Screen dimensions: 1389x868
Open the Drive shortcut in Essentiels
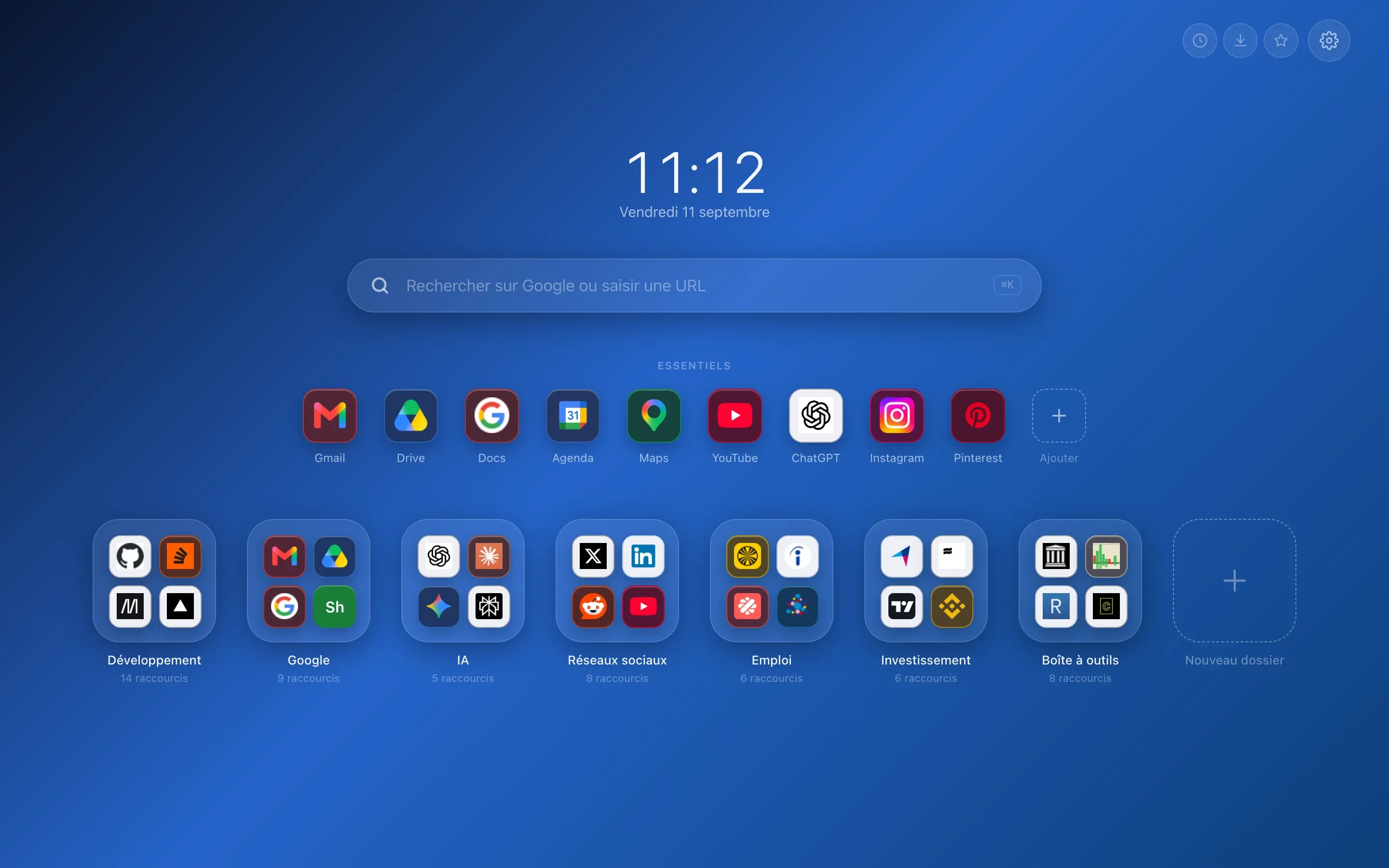[x=411, y=416]
